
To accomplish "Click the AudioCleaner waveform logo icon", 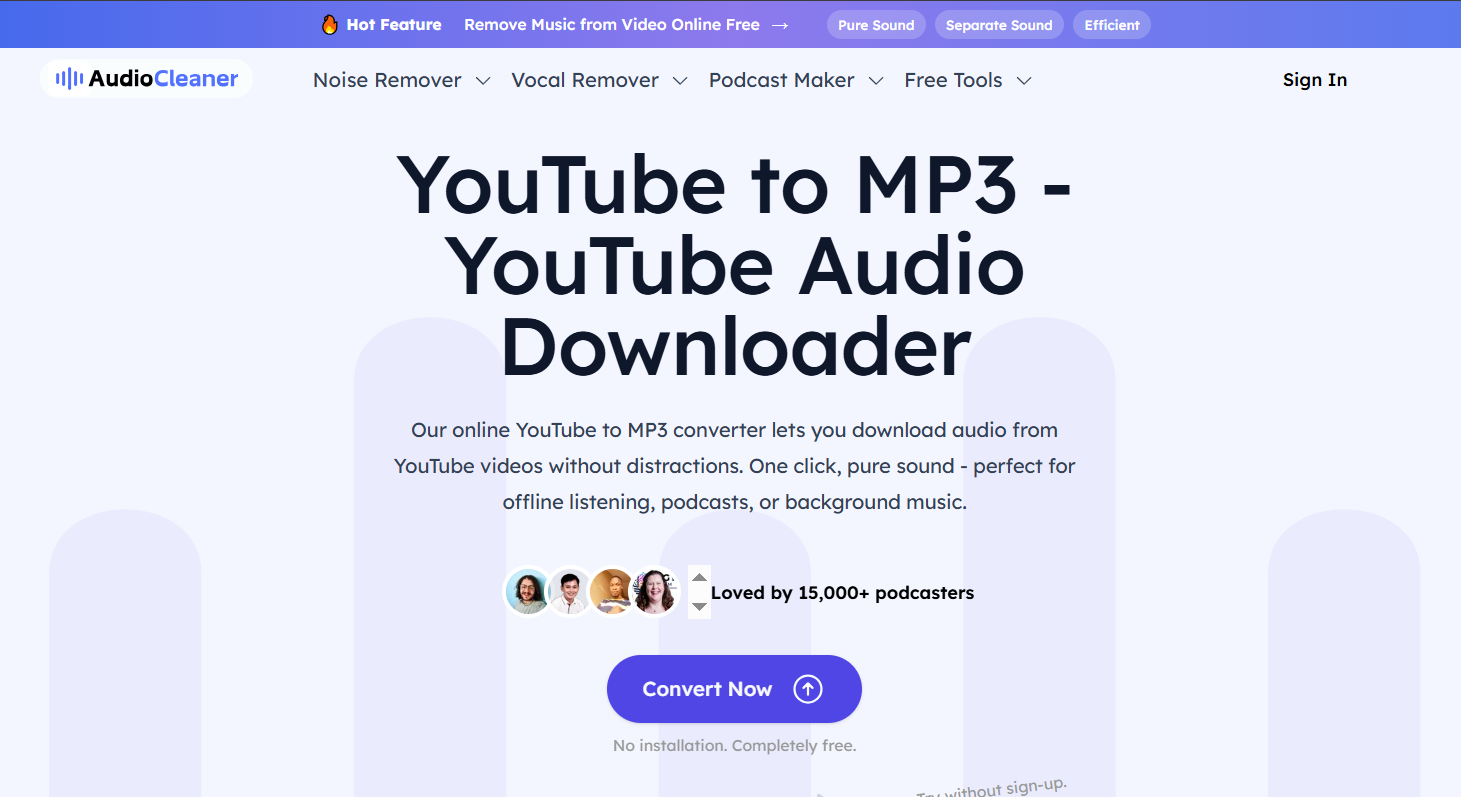I will tap(67, 79).
